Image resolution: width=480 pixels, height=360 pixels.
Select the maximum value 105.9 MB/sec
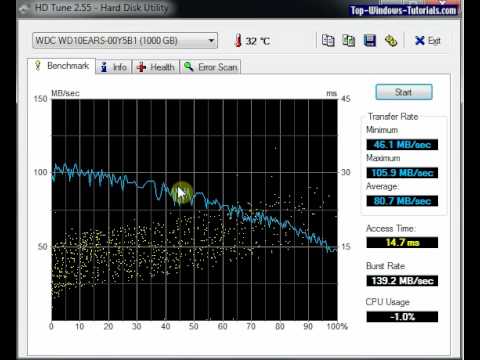pos(402,173)
